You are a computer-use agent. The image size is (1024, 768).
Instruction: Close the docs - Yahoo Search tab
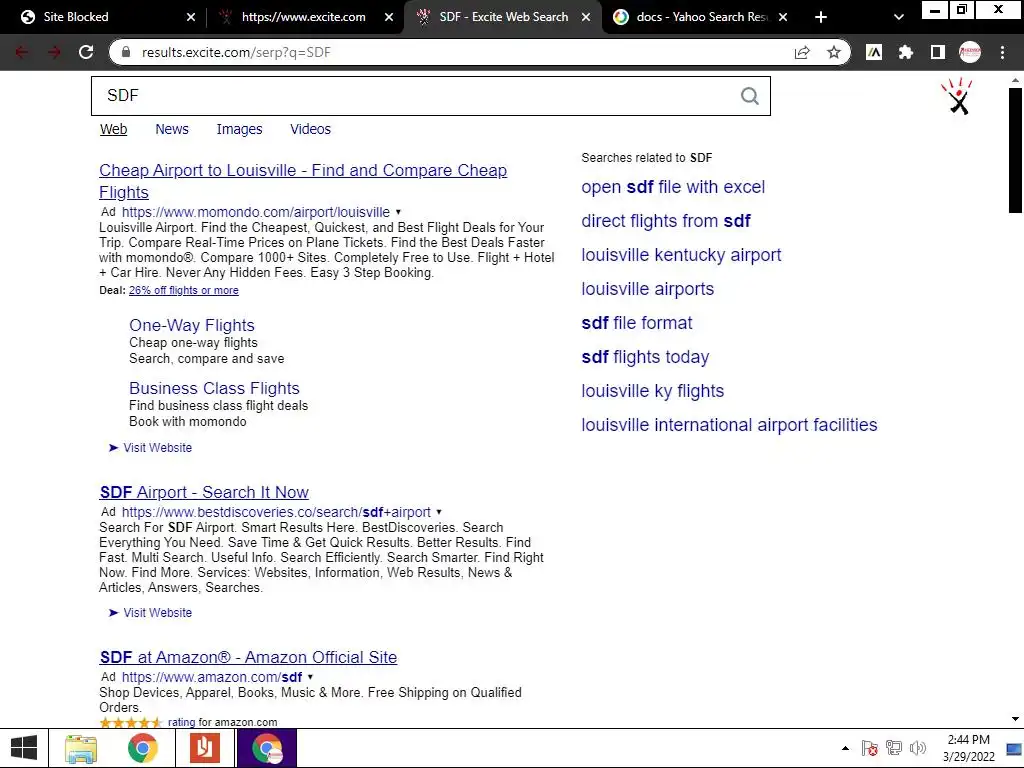[x=783, y=17]
